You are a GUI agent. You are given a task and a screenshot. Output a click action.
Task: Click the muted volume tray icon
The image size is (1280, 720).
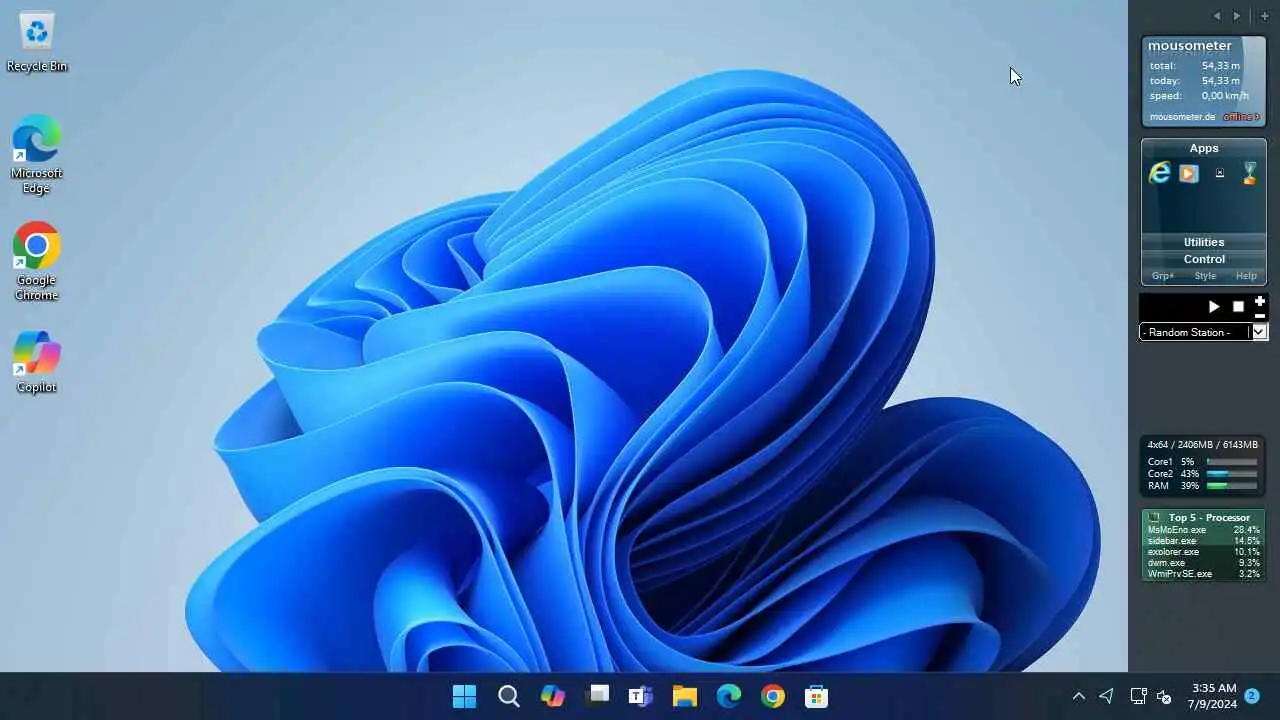pos(1164,696)
